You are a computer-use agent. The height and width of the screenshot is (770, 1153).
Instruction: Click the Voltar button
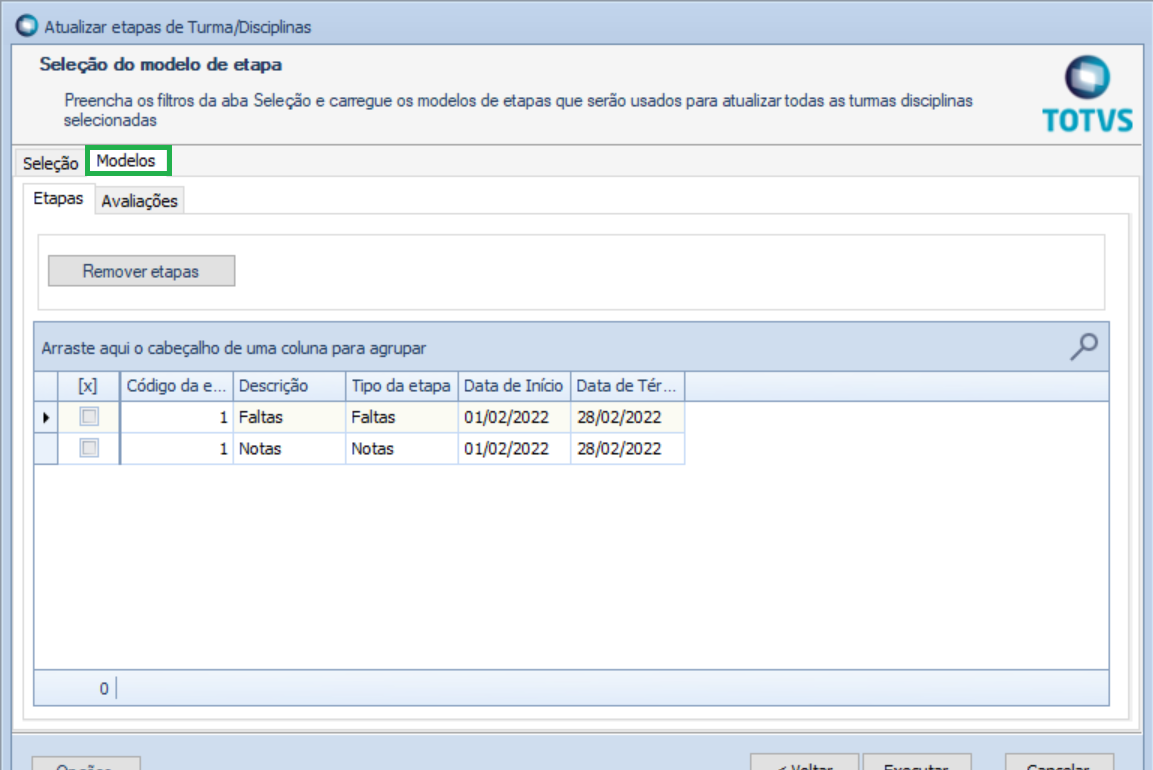pos(804,763)
